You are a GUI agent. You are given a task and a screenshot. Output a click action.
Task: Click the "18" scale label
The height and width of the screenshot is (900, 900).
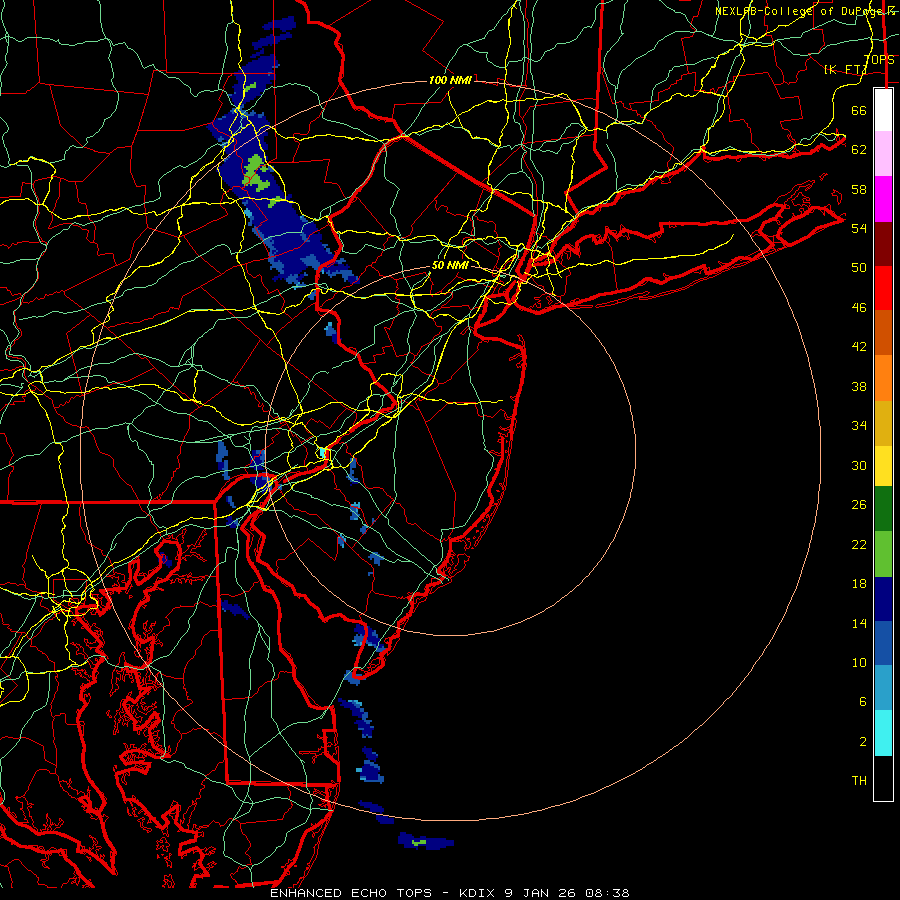point(859,584)
